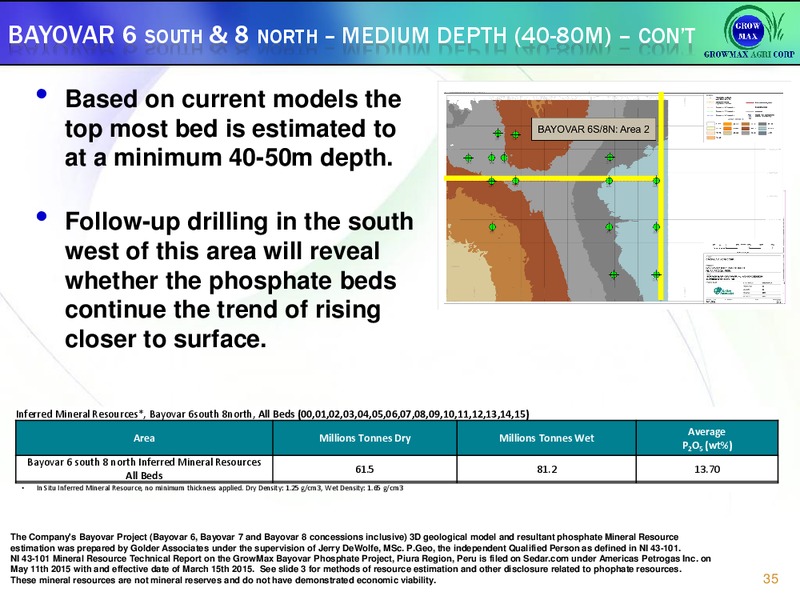
Task: Click the 'Area' column header
Action: pos(144,438)
